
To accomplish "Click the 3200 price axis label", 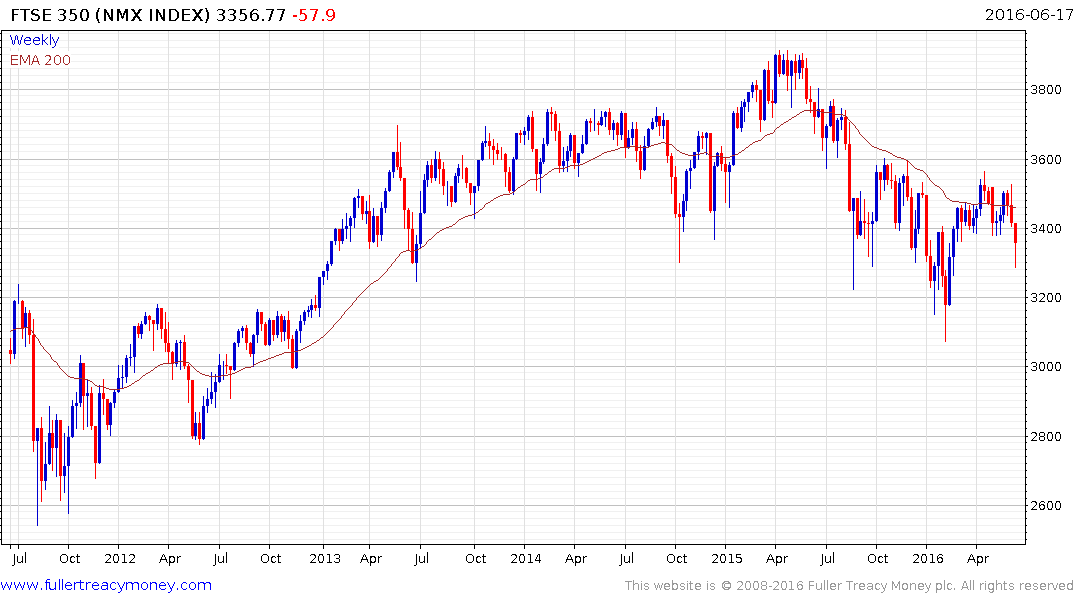I will 1046,298.
